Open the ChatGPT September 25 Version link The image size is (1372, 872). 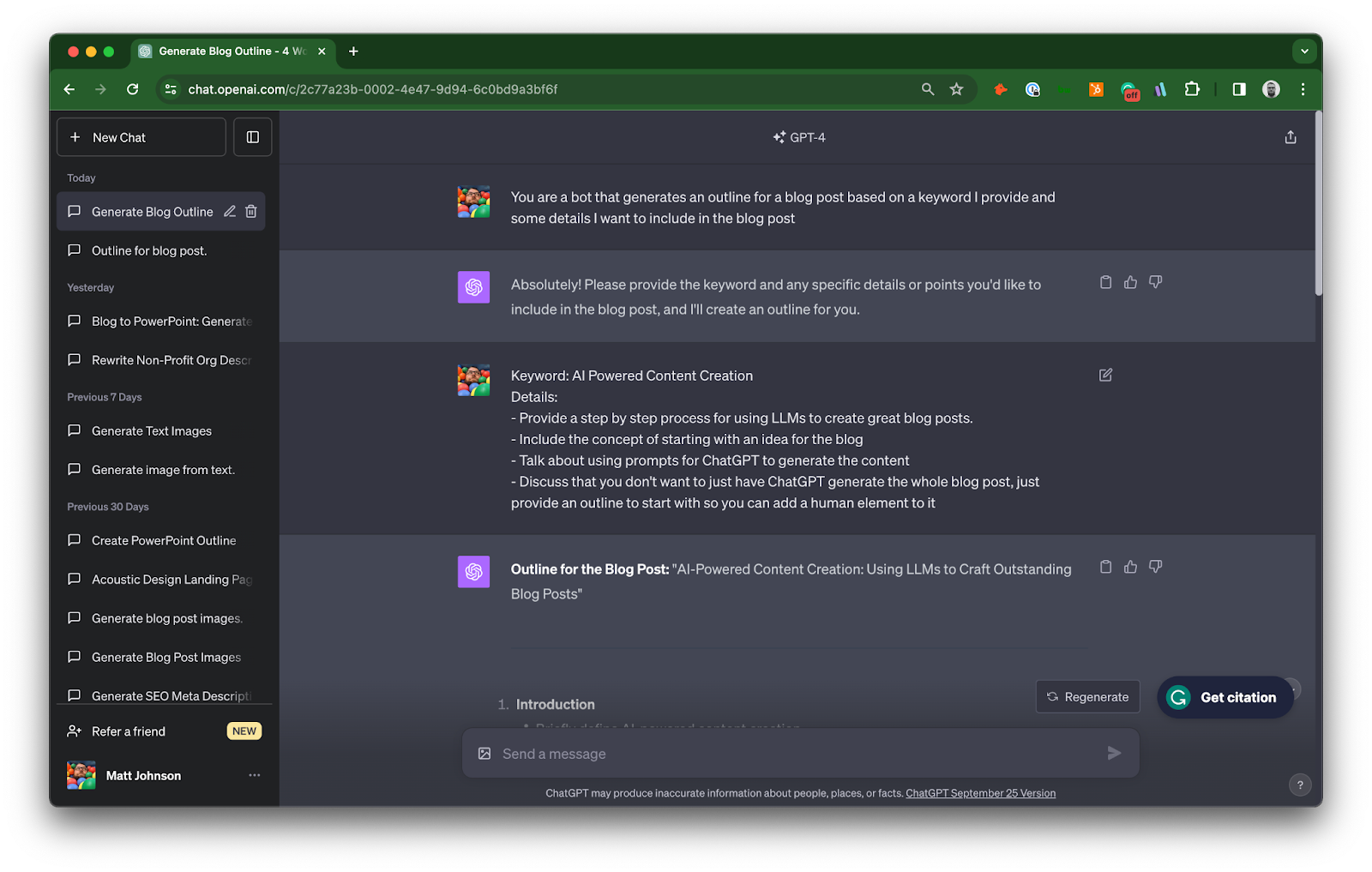point(980,792)
